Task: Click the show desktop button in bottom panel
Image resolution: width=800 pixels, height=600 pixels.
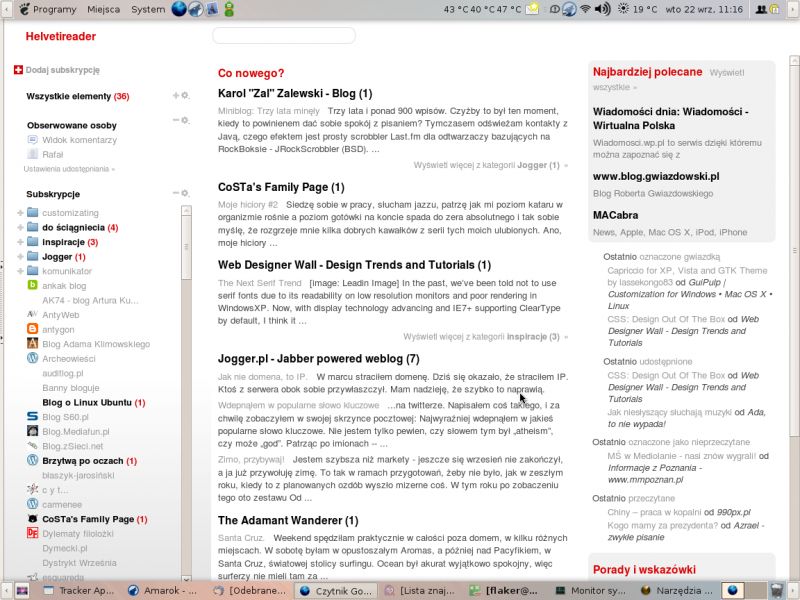Action: tap(22, 590)
